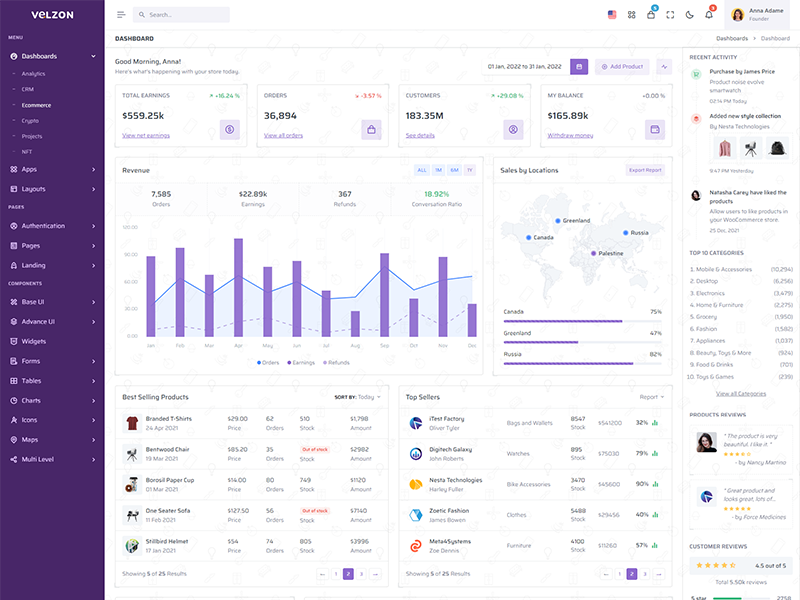Screen dimensions: 800x600
Task: Toggle dark mode with moon icon
Action: (690, 15)
